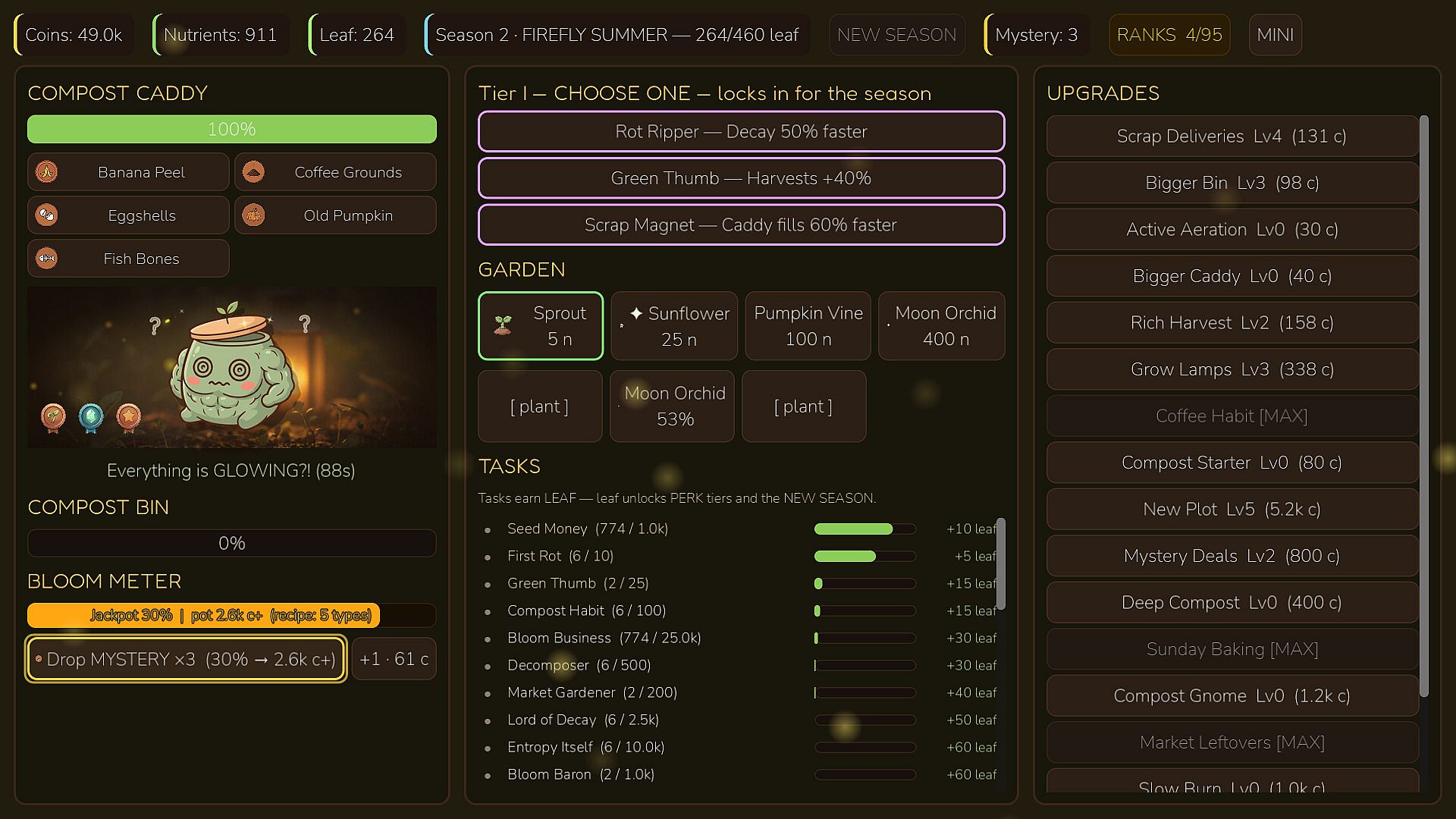Buy Active Aeration Lv0 upgrade
1456x819 pixels.
pos(1232,230)
